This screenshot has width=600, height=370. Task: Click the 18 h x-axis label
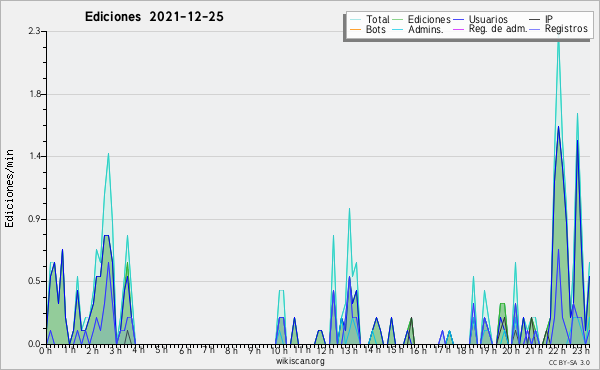[x=465, y=351]
